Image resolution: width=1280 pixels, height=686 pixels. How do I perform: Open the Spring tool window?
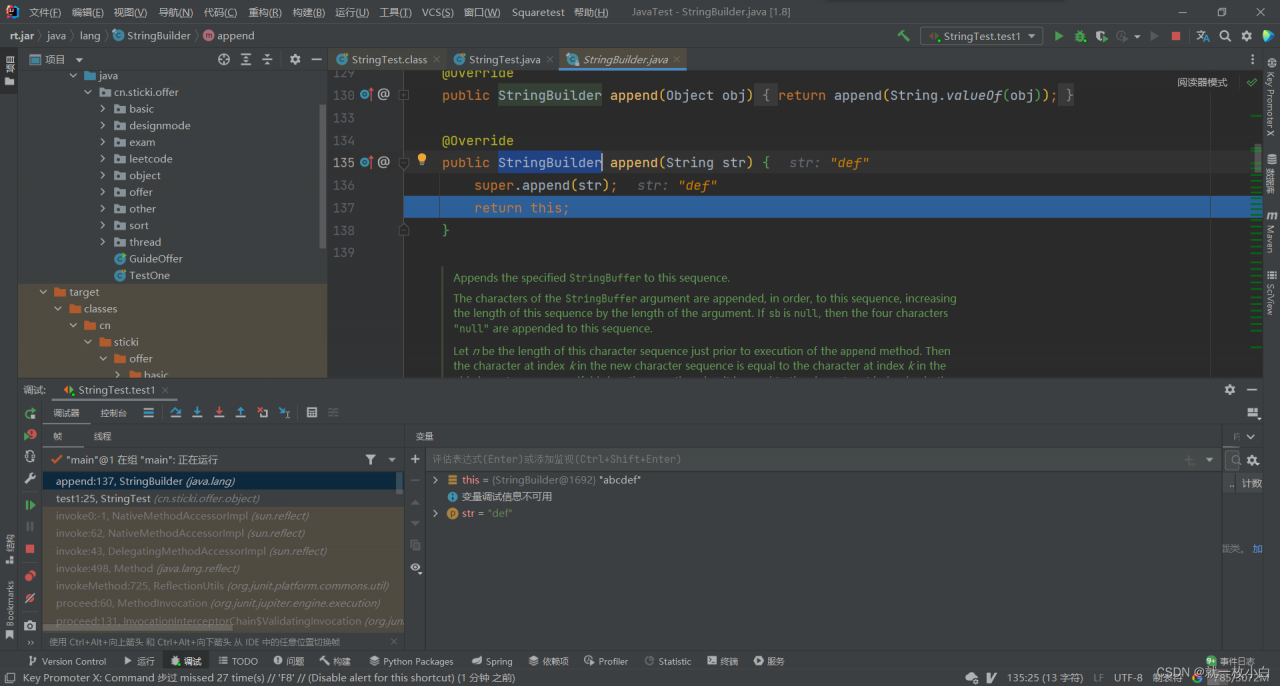point(492,661)
